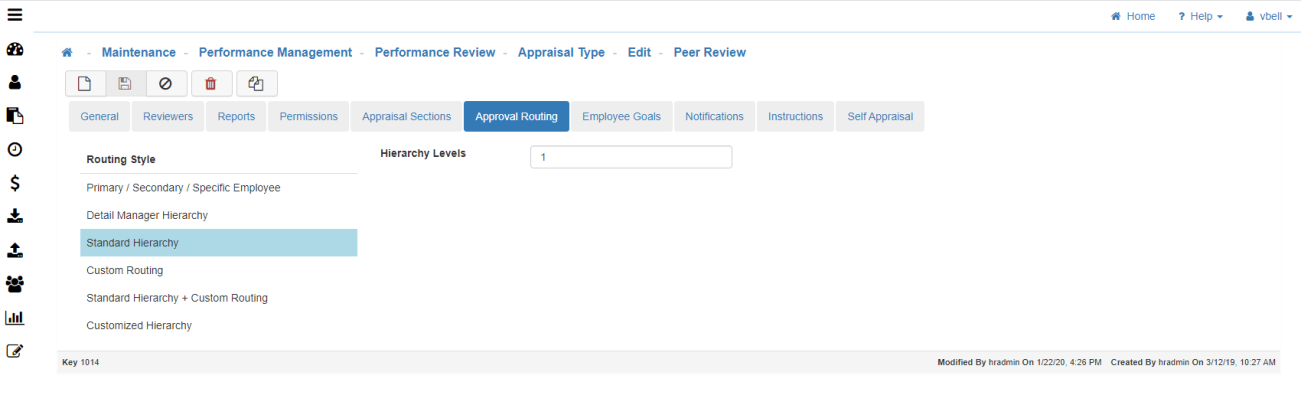The height and width of the screenshot is (395, 1301).
Task: Click the Save floppy disk icon
Action: pyautogui.click(x=125, y=84)
